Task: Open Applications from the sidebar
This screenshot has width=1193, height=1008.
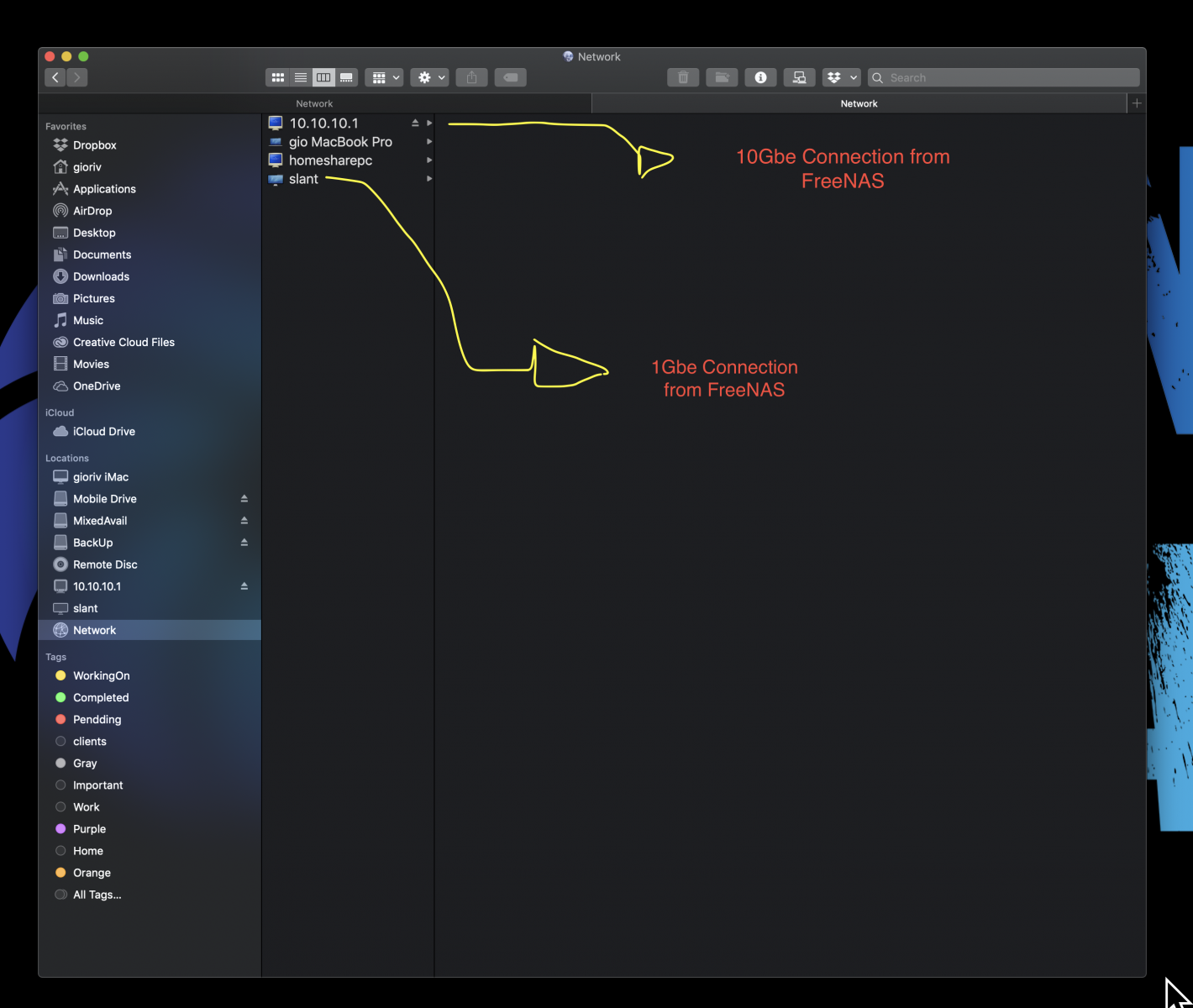Action: [x=150, y=189]
